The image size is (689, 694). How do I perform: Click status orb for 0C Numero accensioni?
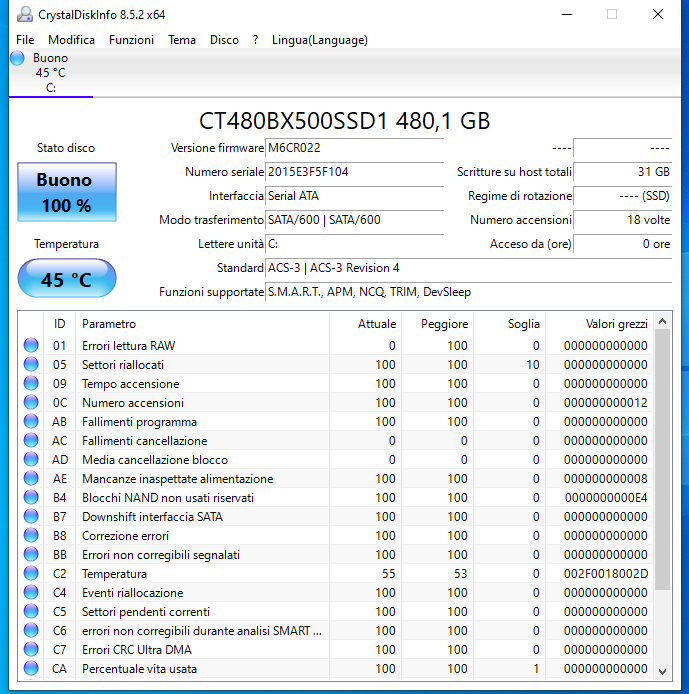point(31,402)
